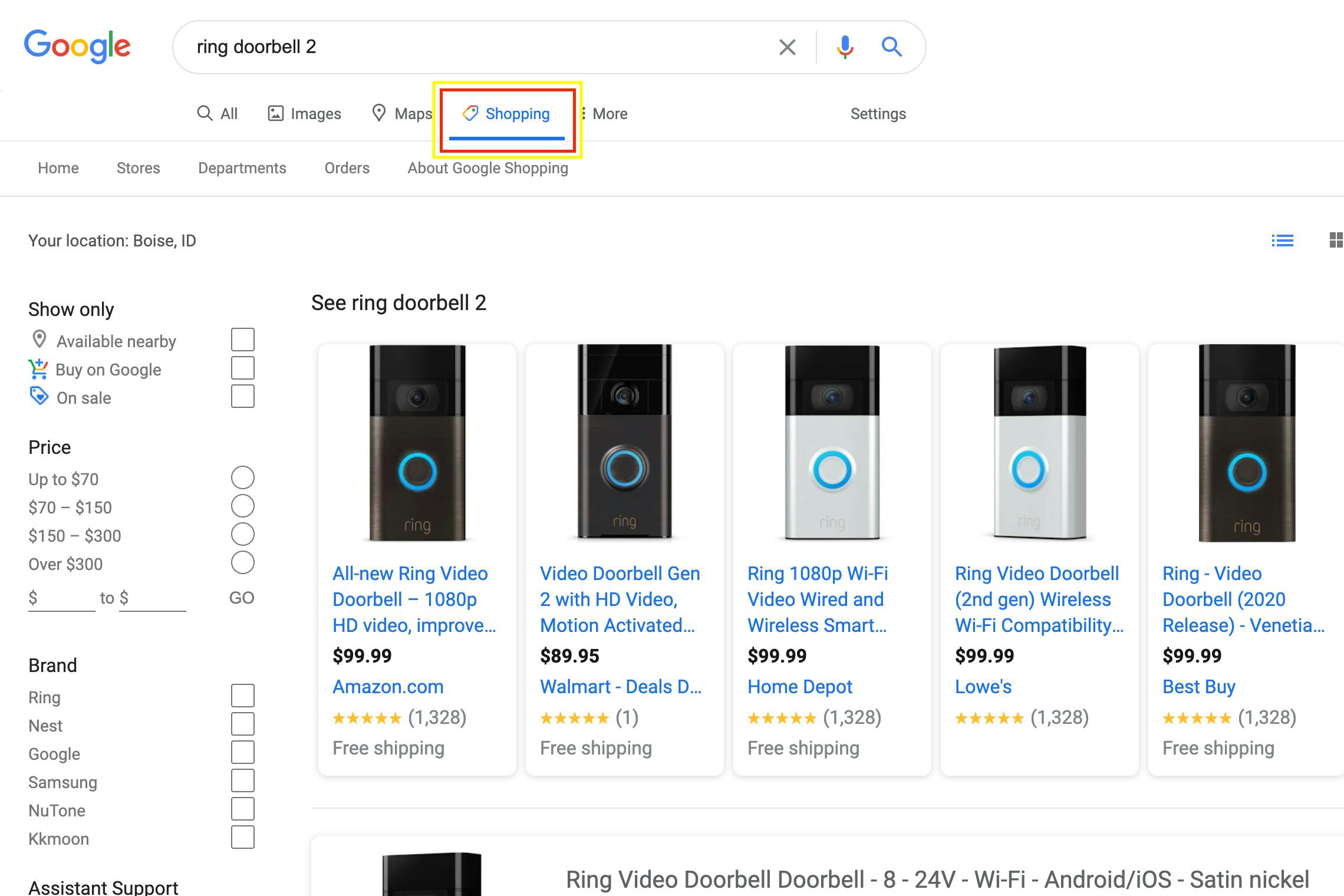This screenshot has height=896, width=1344.
Task: Open Departments section
Action: tap(242, 168)
